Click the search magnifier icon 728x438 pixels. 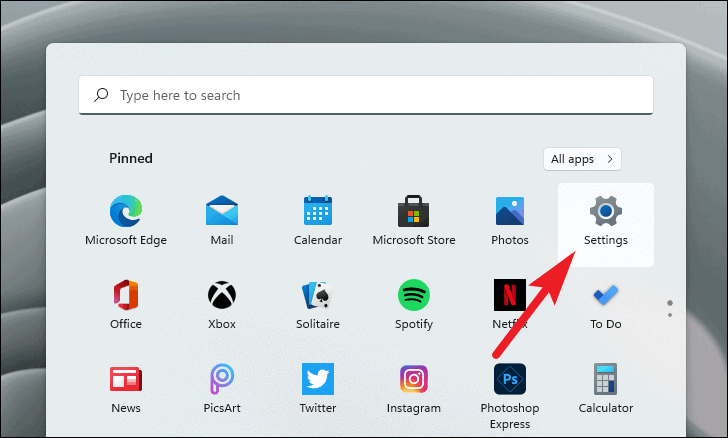101,95
